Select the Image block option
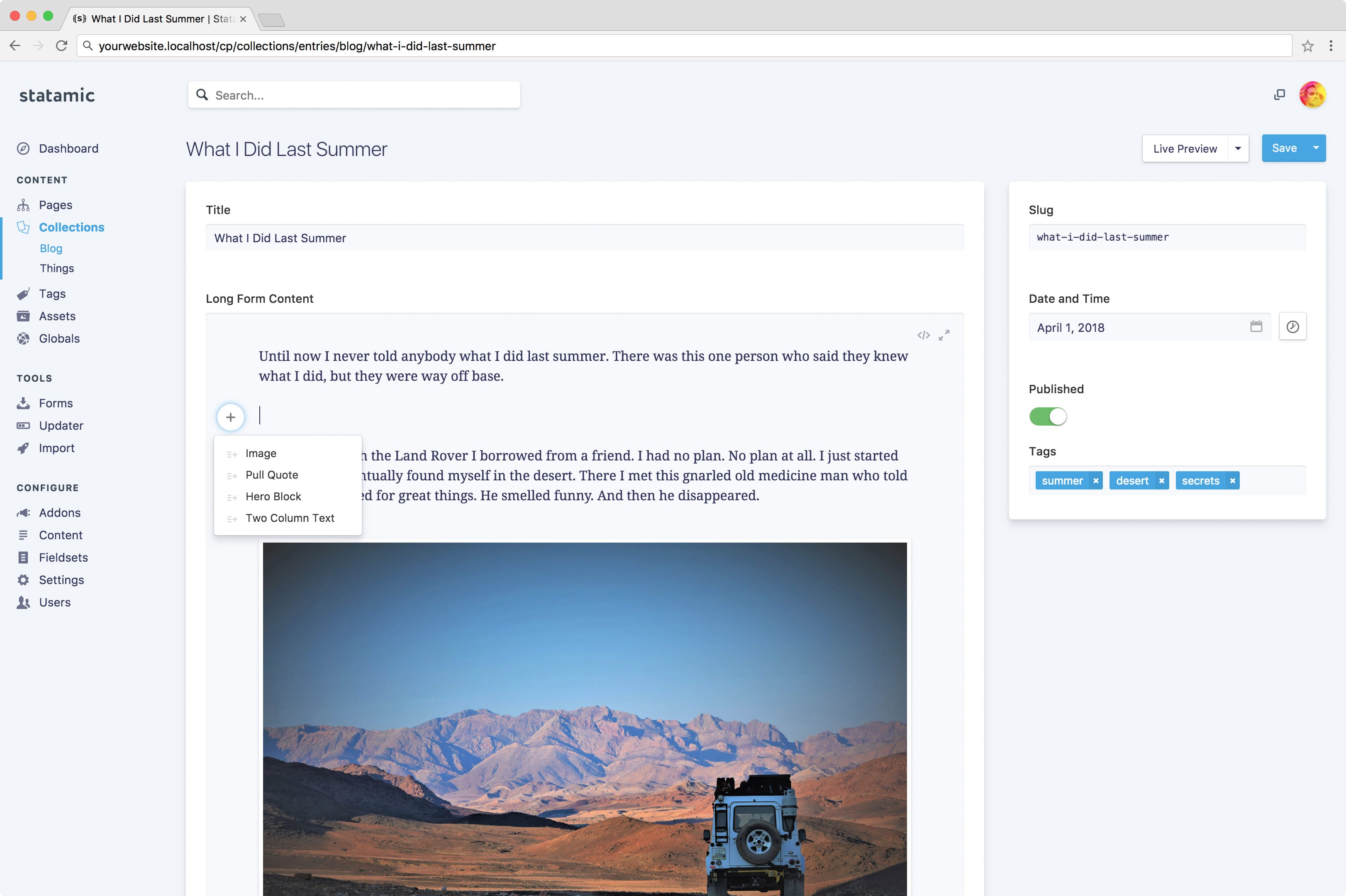1346x896 pixels. (261, 452)
